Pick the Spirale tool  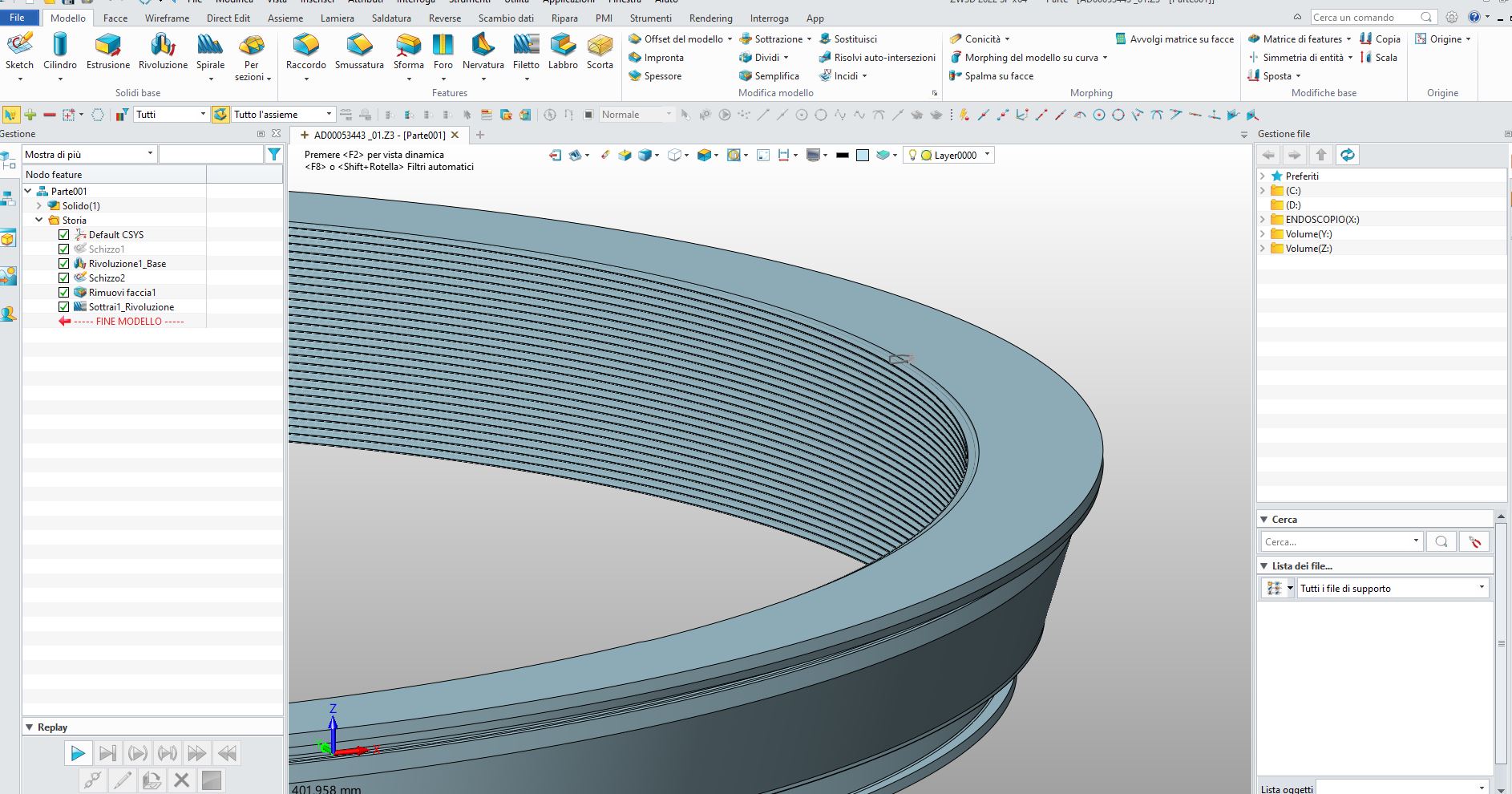pyautogui.click(x=210, y=52)
